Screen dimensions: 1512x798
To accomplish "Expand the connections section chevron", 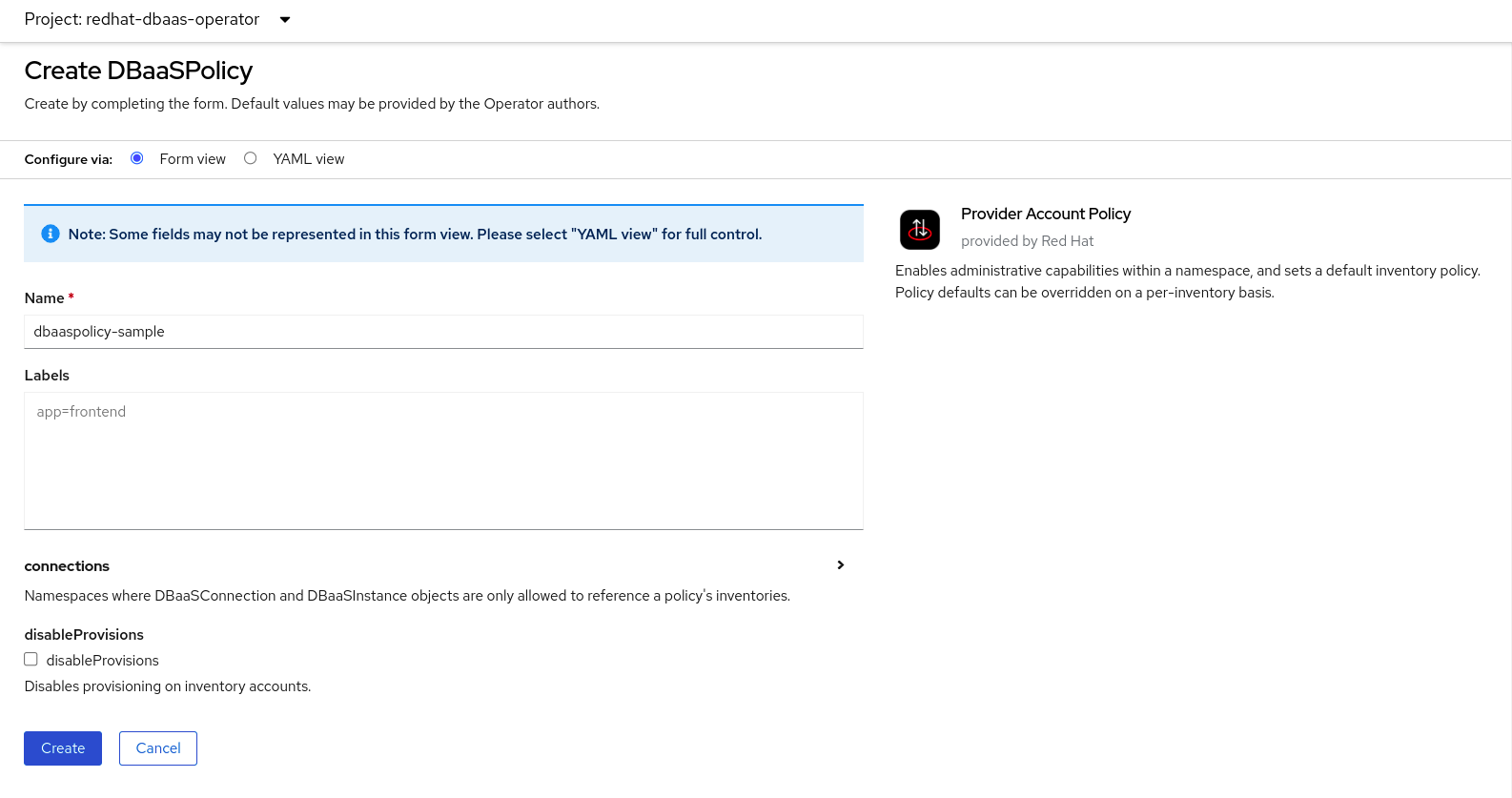I will click(x=840, y=565).
